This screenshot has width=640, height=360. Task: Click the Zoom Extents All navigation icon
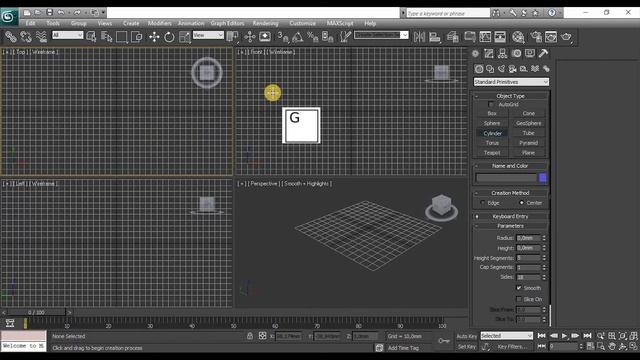(x=633, y=336)
